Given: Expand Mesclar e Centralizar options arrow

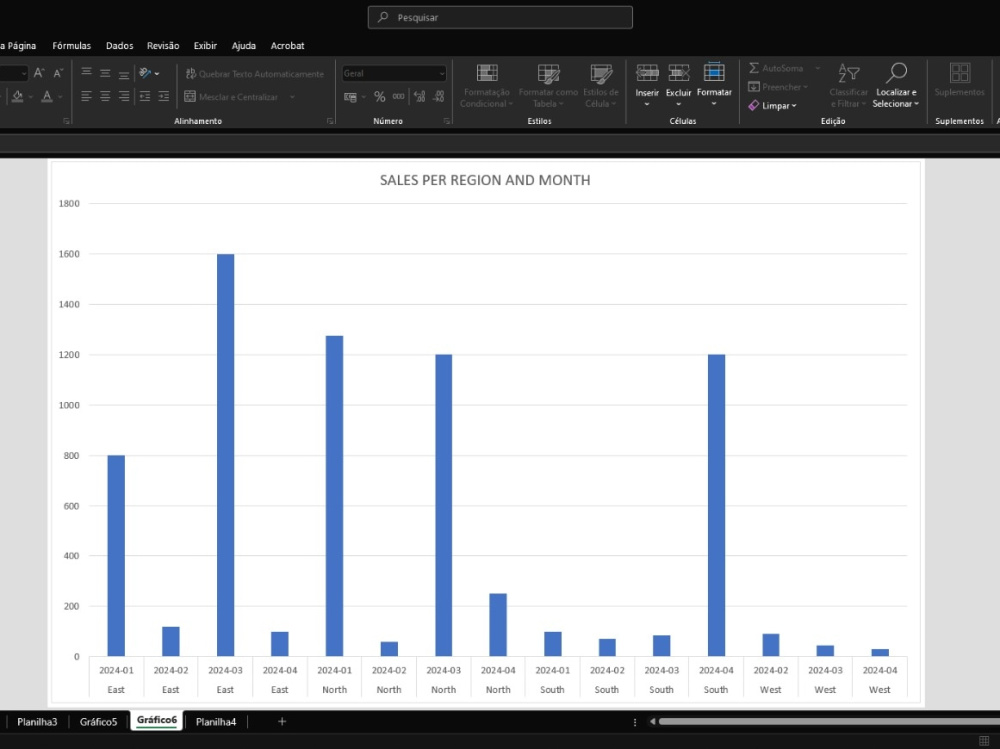Looking at the screenshot, I should click(292, 97).
